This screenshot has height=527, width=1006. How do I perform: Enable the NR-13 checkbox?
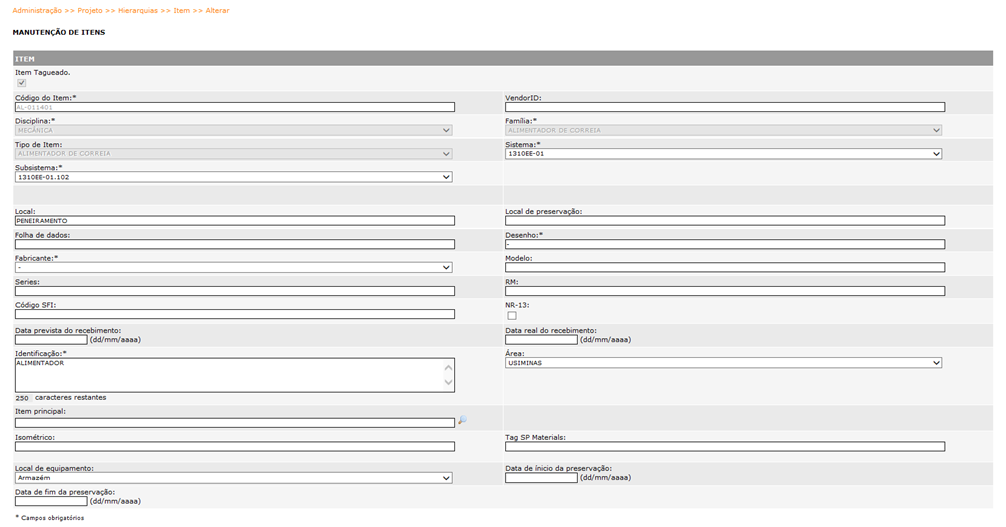tap(512, 316)
